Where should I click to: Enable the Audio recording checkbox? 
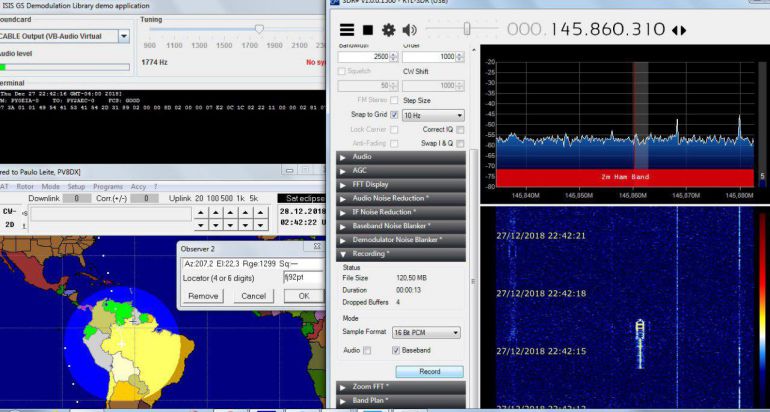click(x=367, y=350)
